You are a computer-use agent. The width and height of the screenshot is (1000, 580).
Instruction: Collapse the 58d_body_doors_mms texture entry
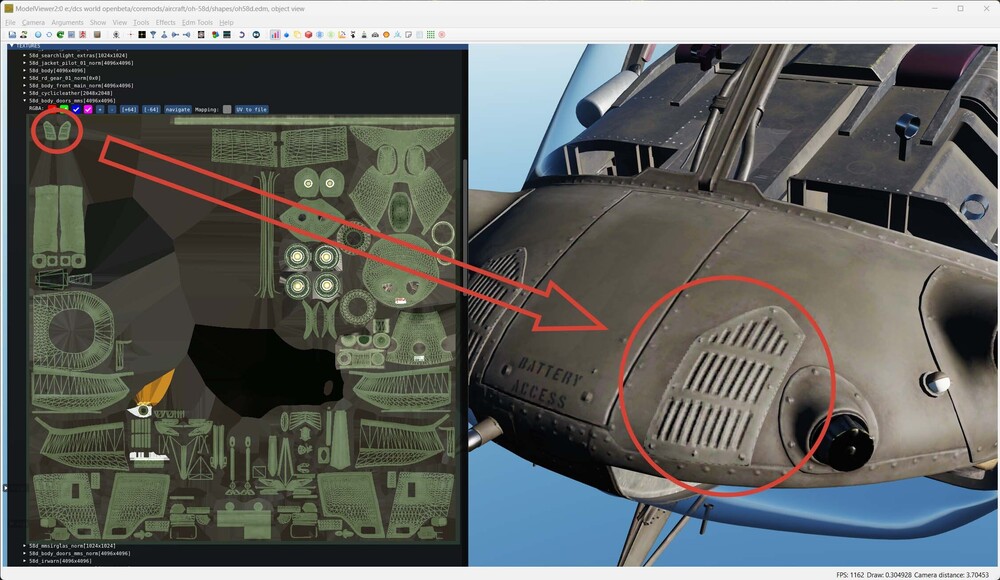(x=24, y=101)
